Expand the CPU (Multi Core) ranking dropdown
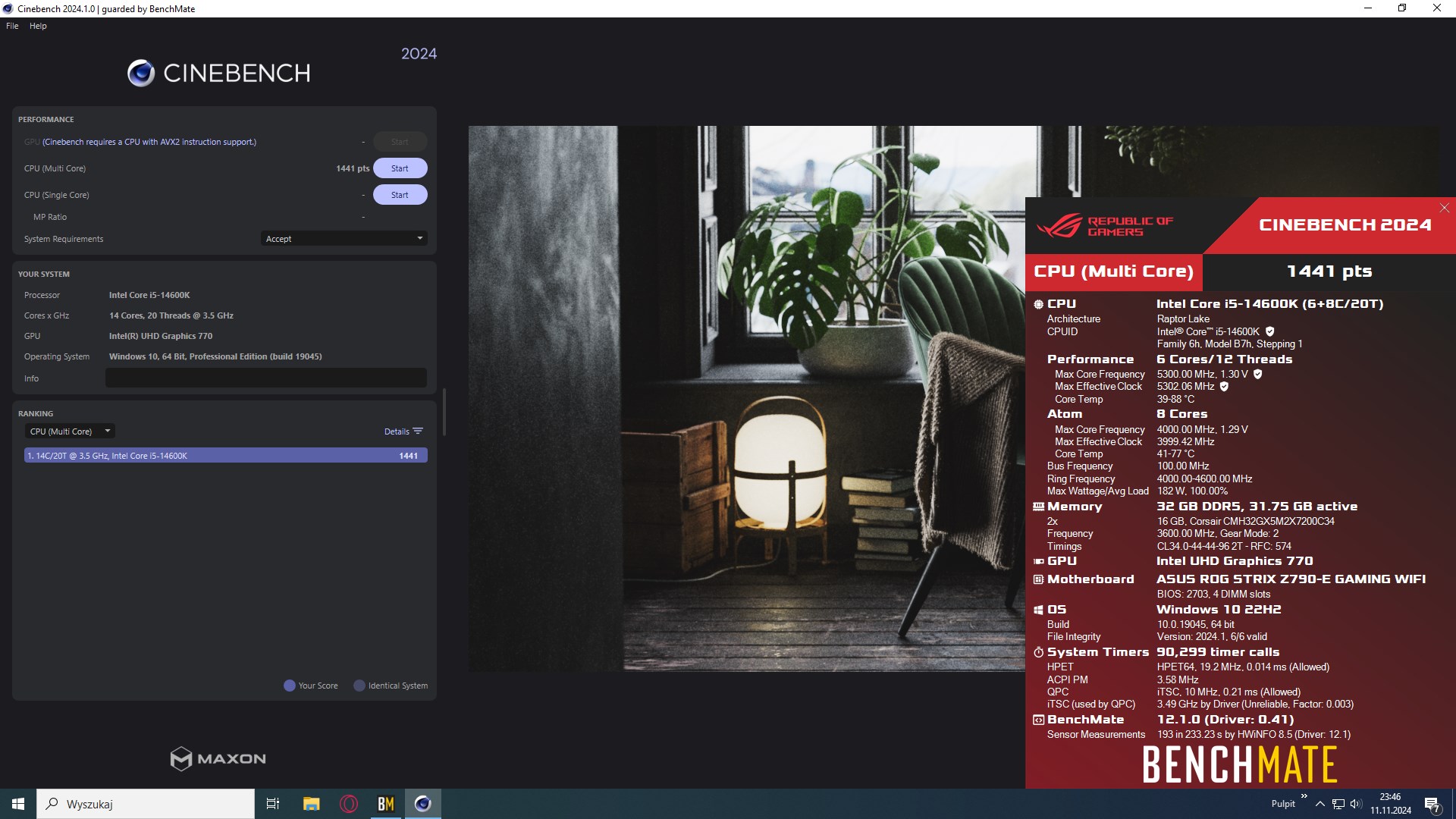The width and height of the screenshot is (1456, 819). coord(70,431)
